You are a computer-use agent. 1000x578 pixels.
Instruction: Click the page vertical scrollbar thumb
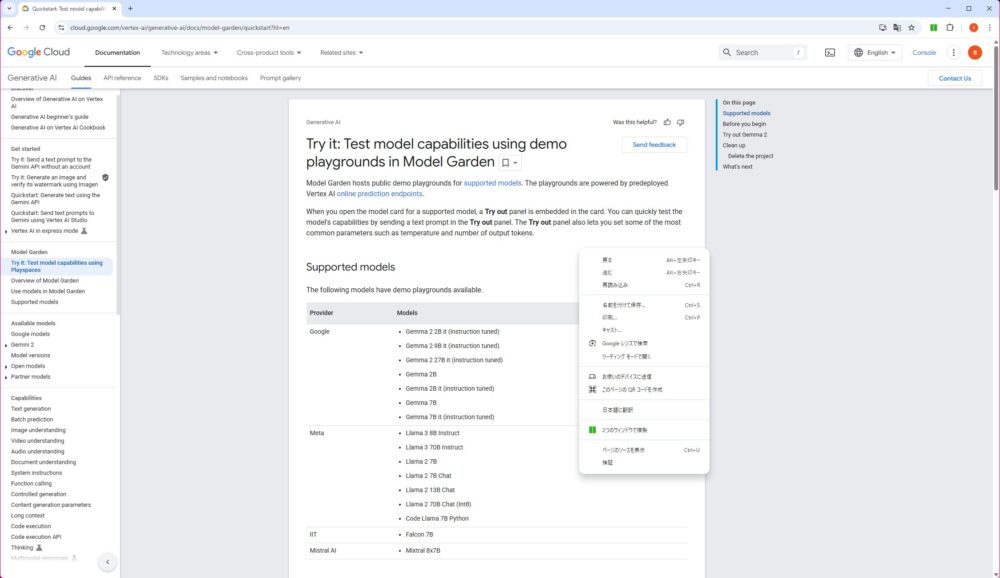[x=996, y=118]
